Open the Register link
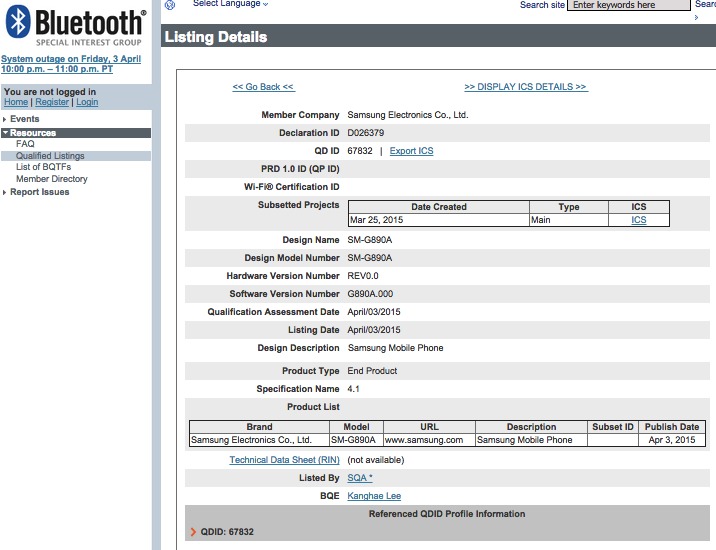The image size is (716, 550). pos(52,102)
